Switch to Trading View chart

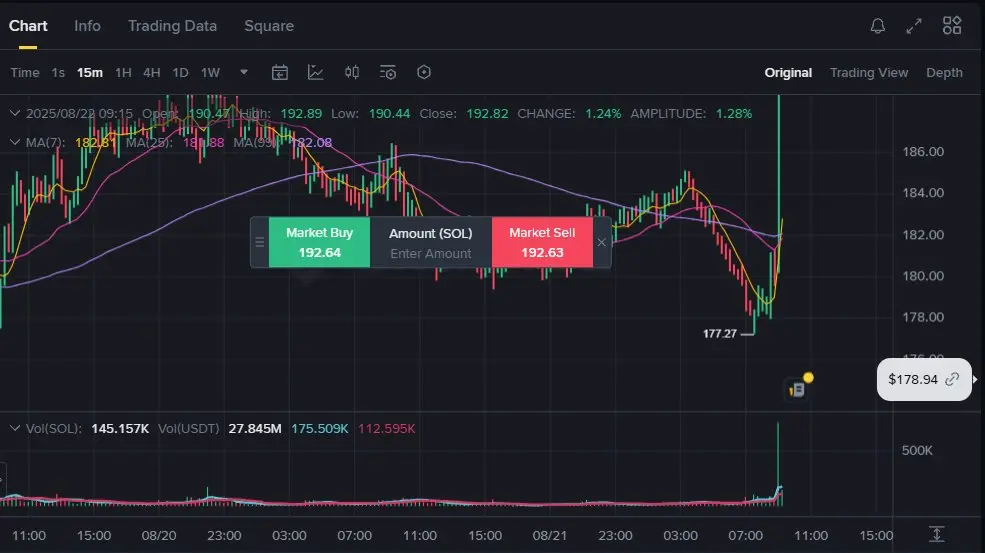pyautogui.click(x=869, y=72)
